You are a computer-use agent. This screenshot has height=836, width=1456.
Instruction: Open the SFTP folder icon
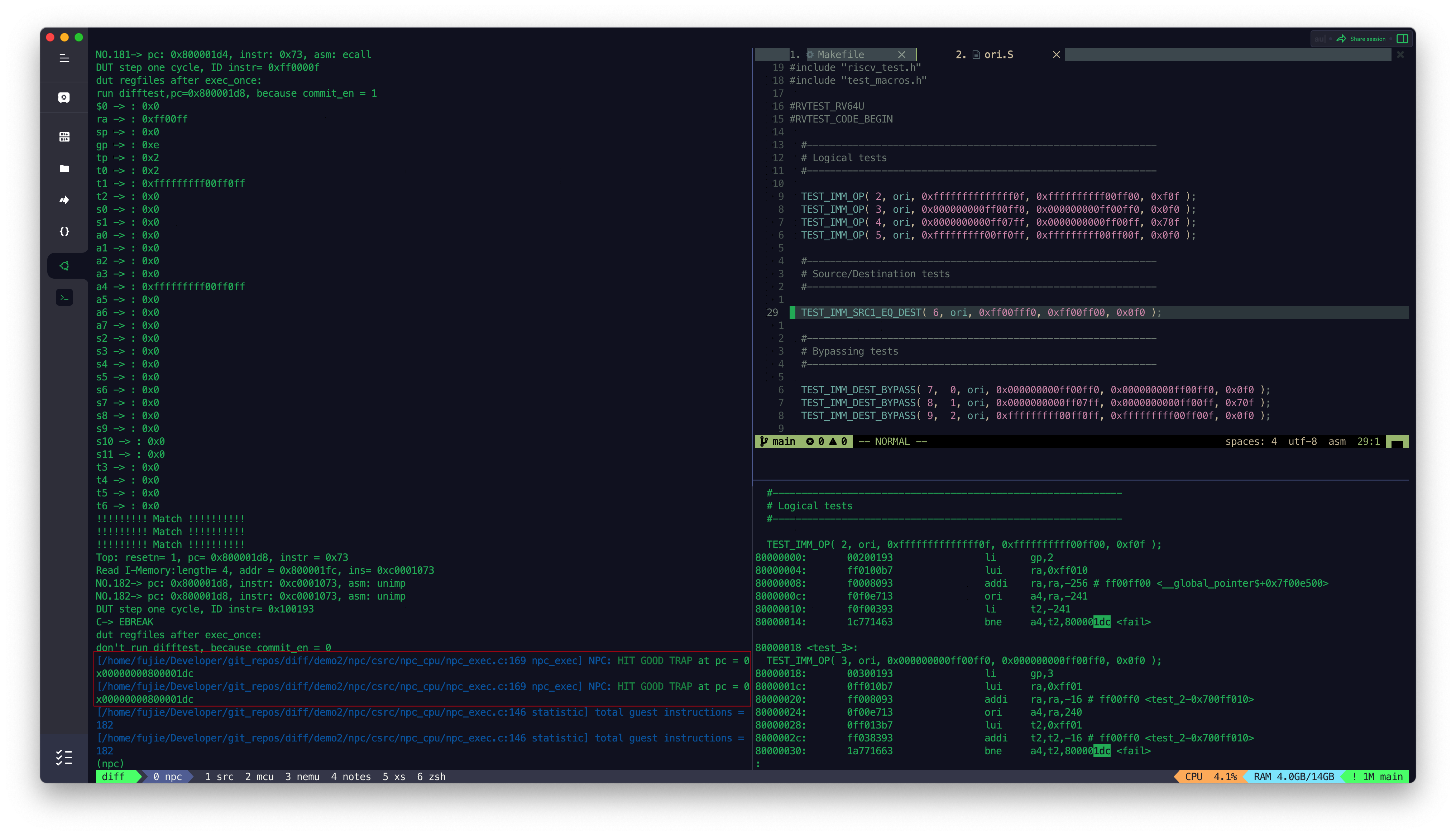(64, 168)
